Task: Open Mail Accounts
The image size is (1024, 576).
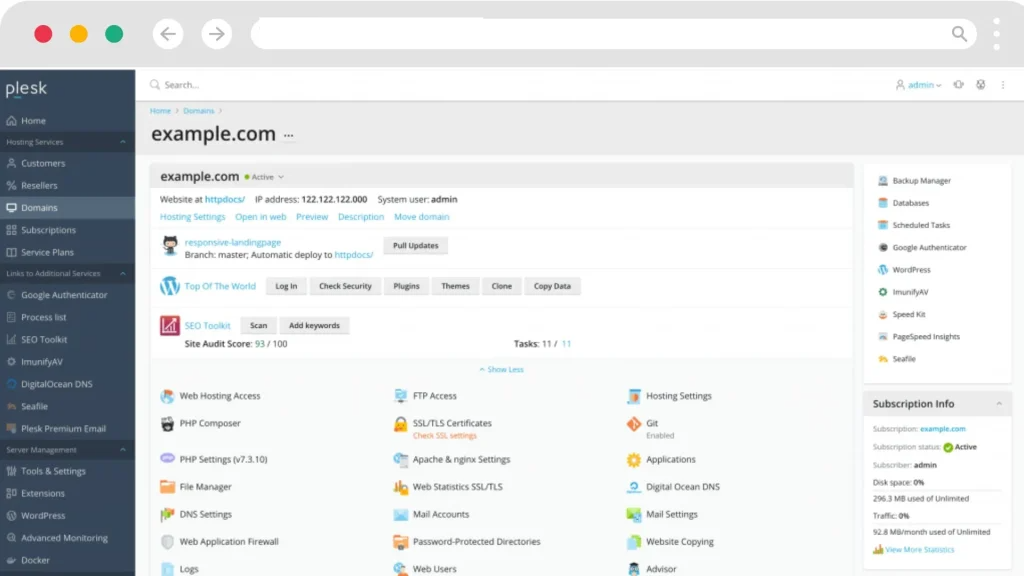Action: (440, 514)
